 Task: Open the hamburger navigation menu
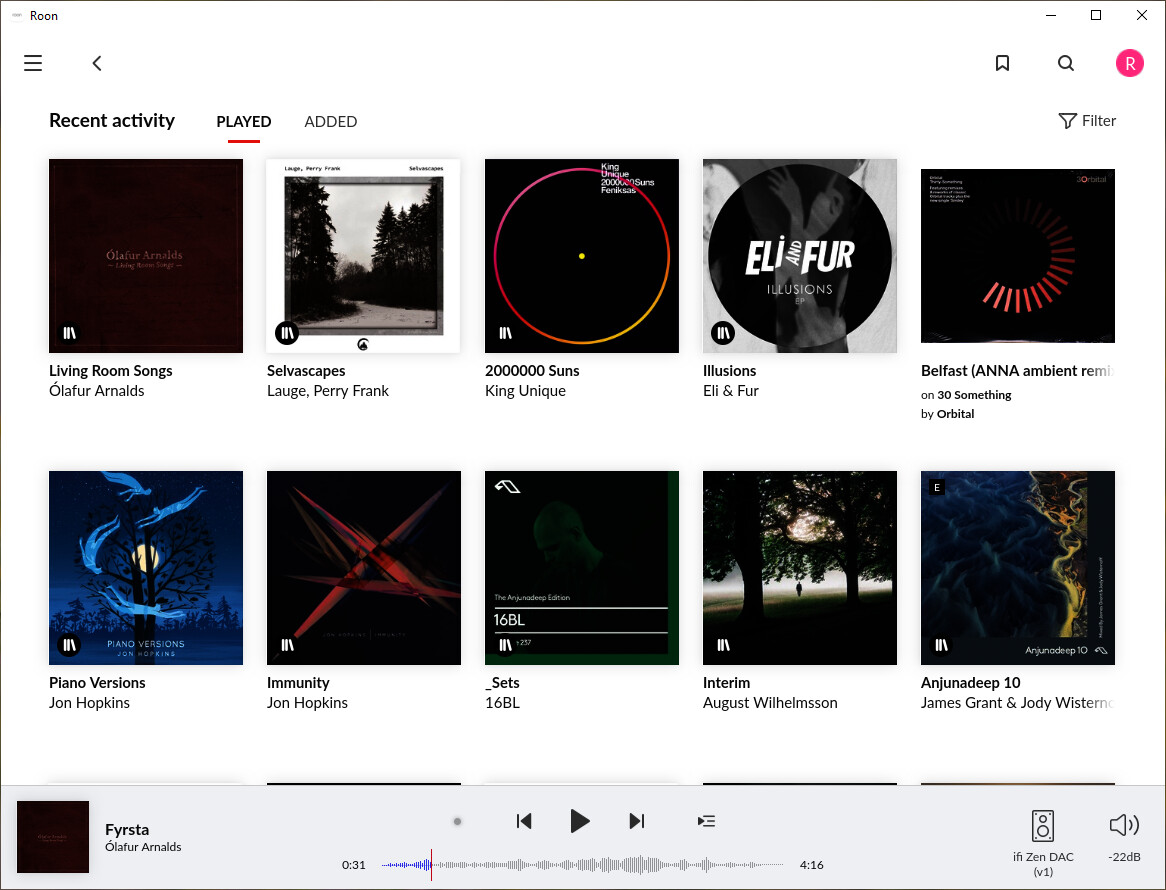point(33,63)
